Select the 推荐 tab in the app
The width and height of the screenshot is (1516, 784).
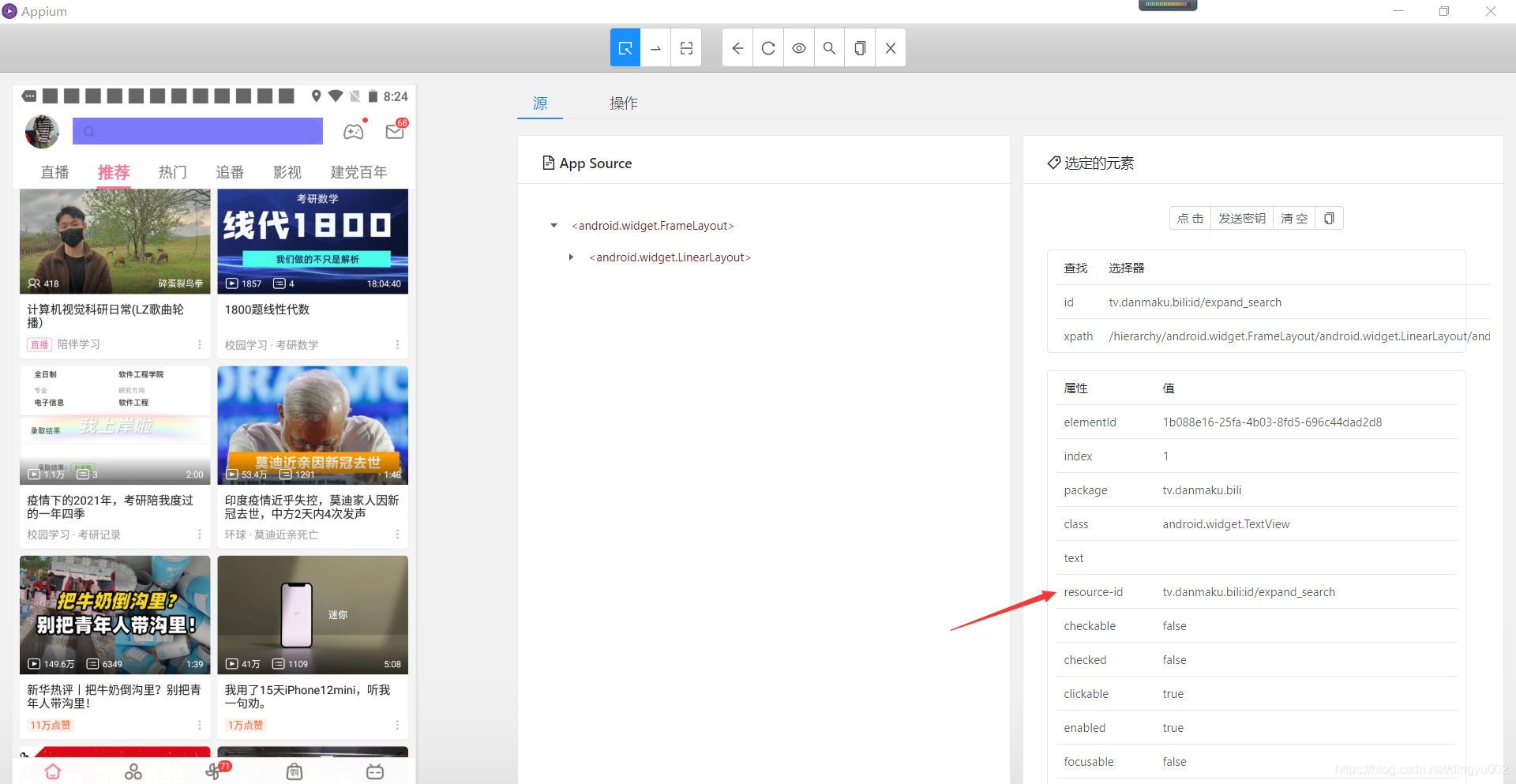pyautogui.click(x=114, y=172)
